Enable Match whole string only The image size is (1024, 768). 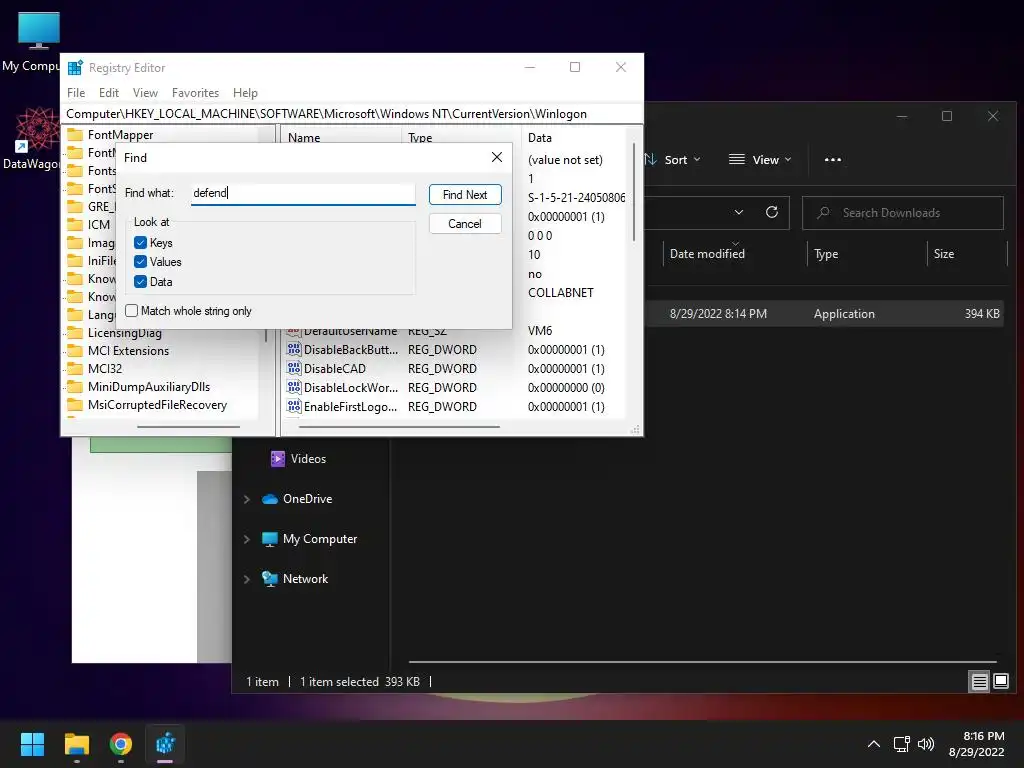[132, 311]
